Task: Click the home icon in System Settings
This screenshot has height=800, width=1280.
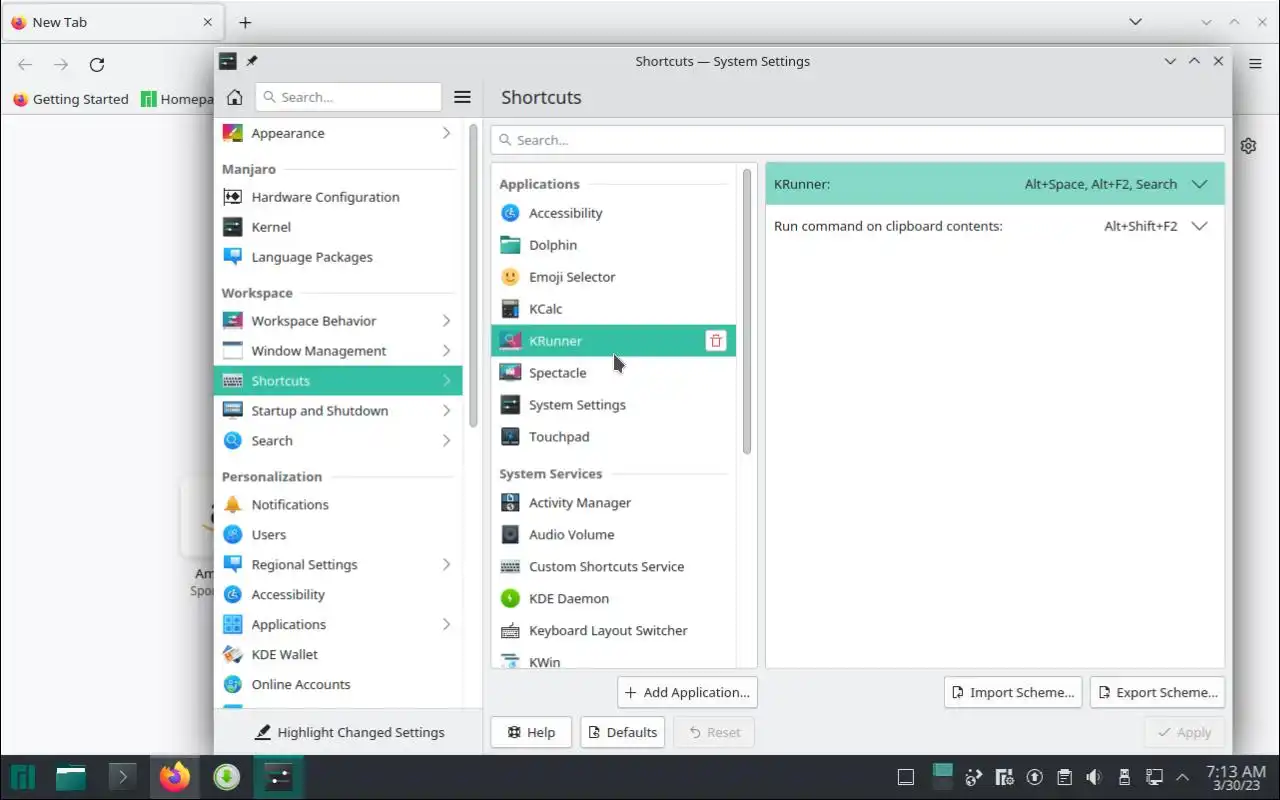Action: (x=234, y=97)
